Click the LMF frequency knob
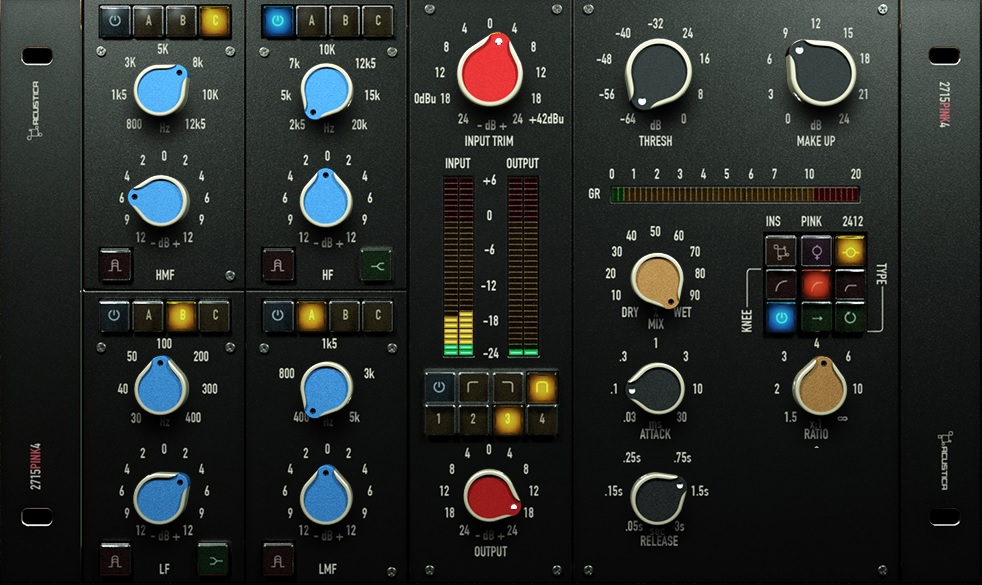Viewport: 982px width, 585px height. point(326,390)
